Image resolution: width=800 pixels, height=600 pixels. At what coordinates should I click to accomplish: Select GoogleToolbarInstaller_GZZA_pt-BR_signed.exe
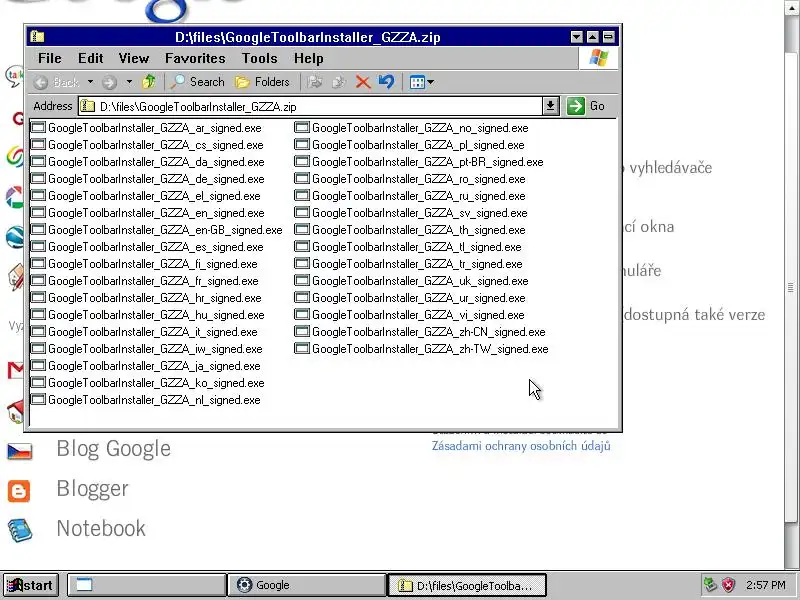419,162
